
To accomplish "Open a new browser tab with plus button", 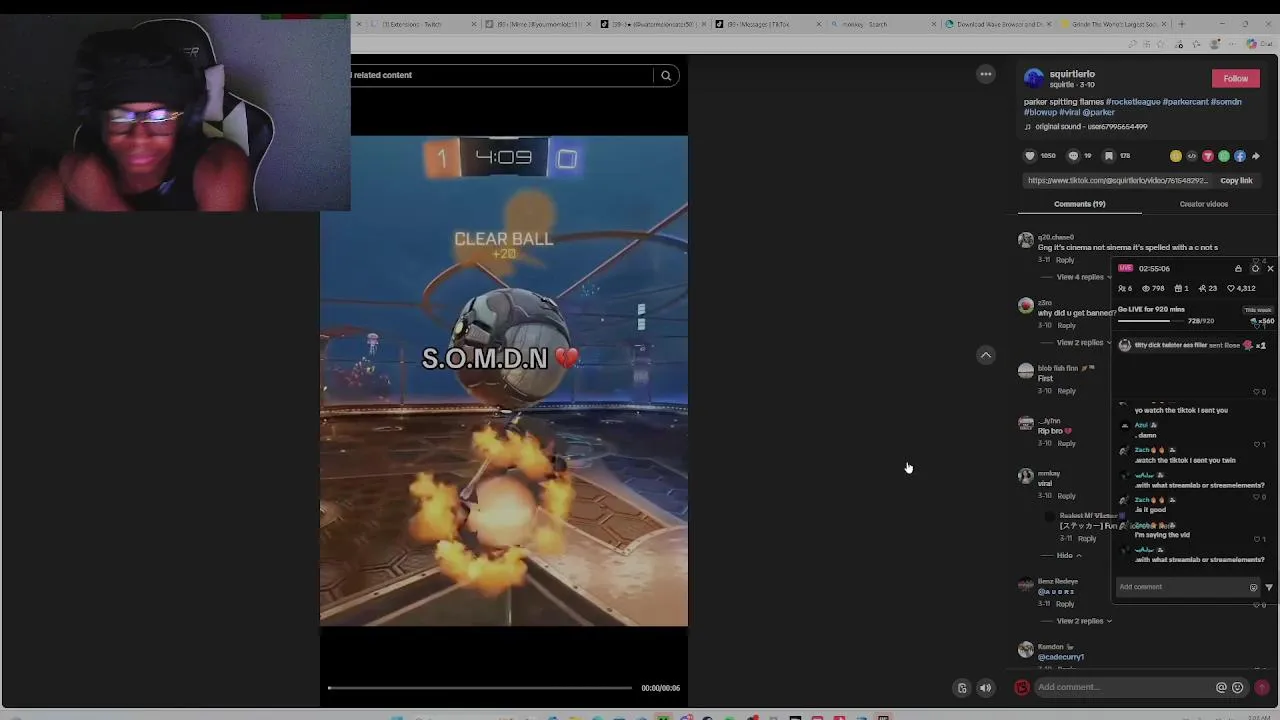I will (1181, 24).
